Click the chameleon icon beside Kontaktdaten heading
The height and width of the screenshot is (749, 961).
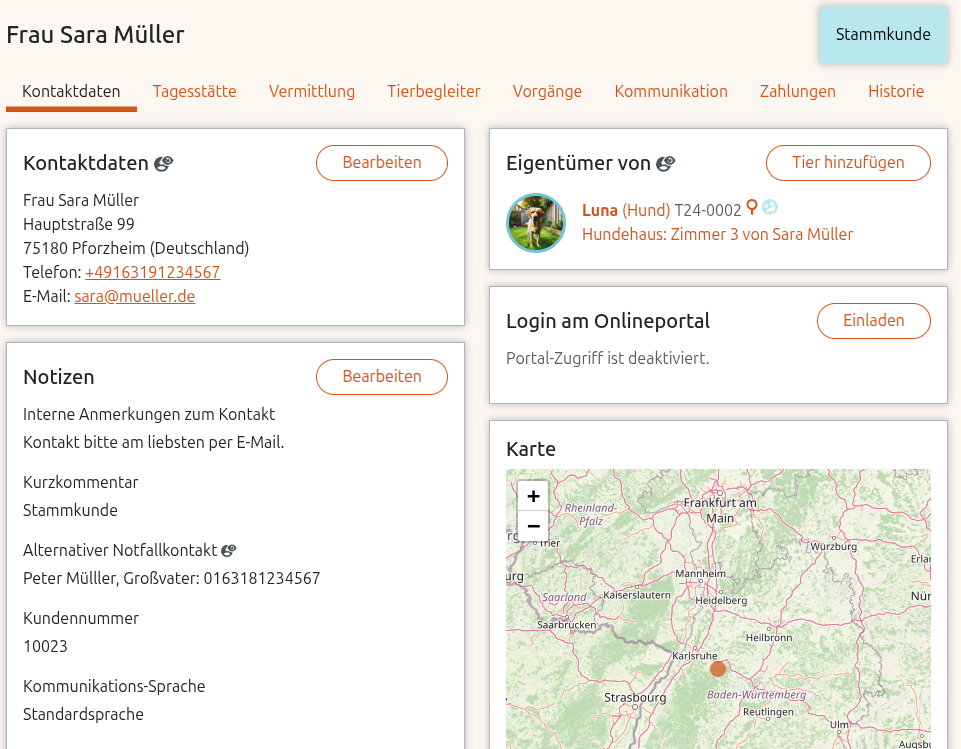[x=163, y=163]
